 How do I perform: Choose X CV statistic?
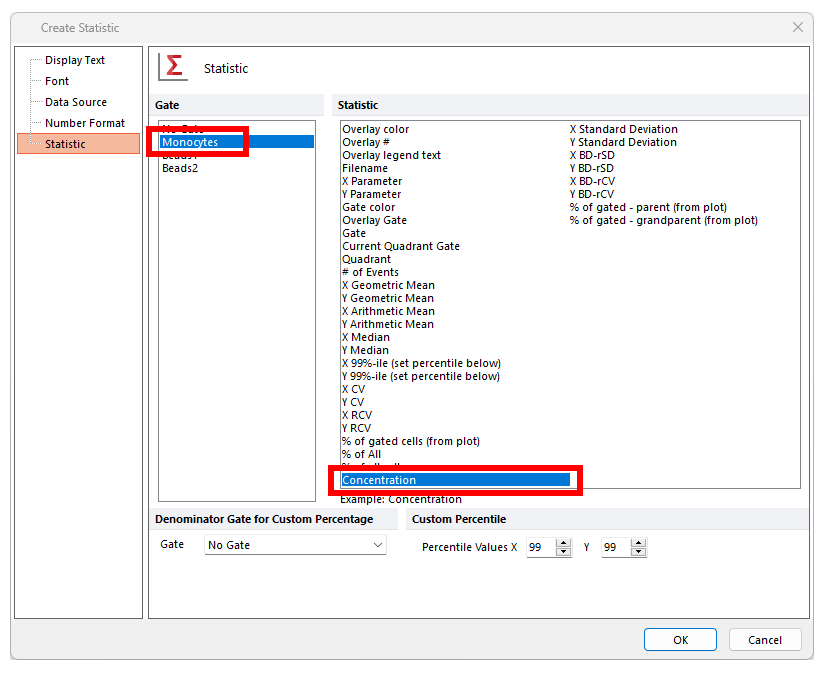pyautogui.click(x=353, y=389)
